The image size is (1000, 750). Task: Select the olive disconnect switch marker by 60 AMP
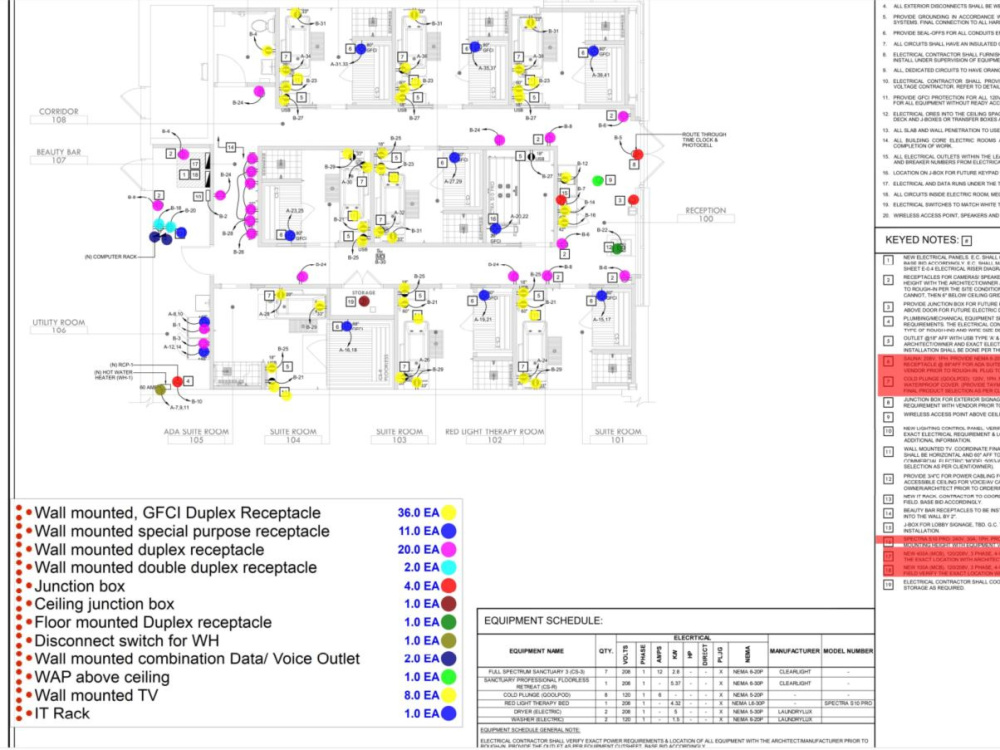(x=161, y=390)
